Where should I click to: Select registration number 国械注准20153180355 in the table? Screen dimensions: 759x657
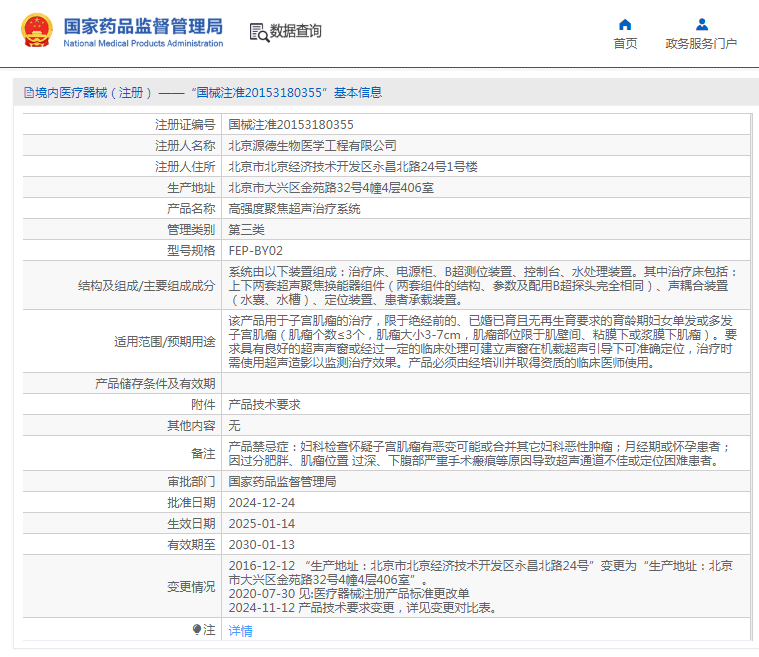coord(291,125)
